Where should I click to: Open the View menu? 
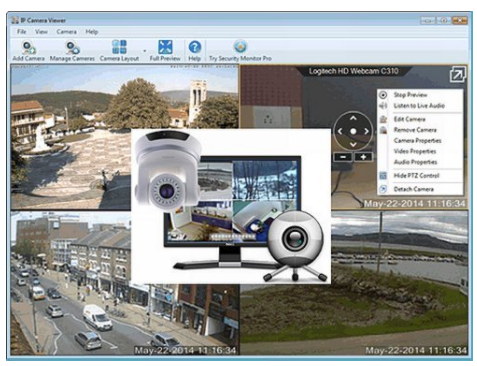pyautogui.click(x=41, y=32)
